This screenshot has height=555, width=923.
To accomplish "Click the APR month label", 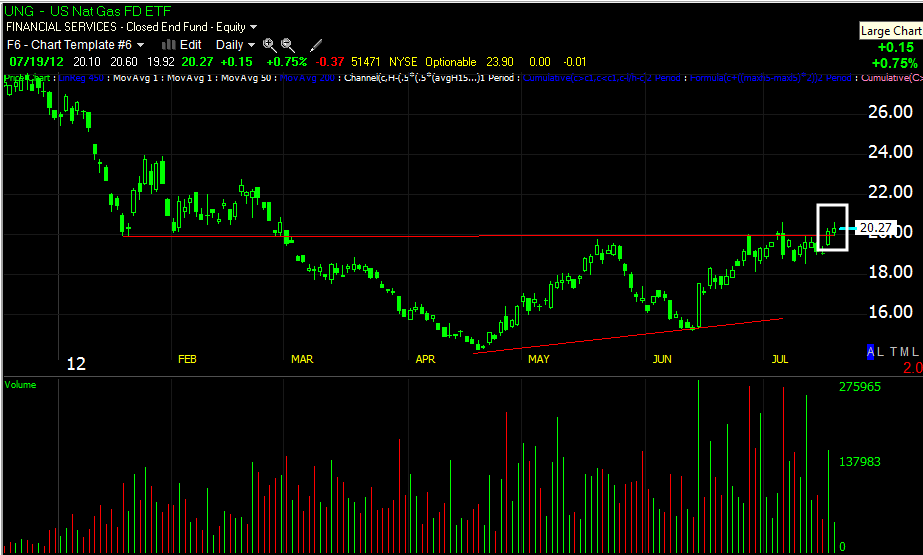I will pyautogui.click(x=425, y=359).
